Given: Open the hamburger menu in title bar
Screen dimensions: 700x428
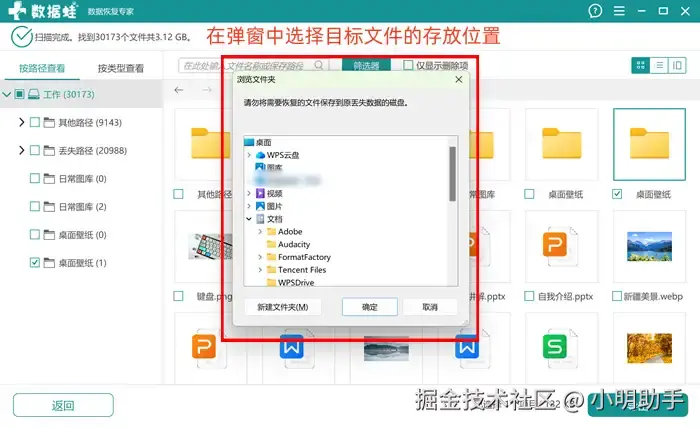Looking at the screenshot, I should [619, 11].
